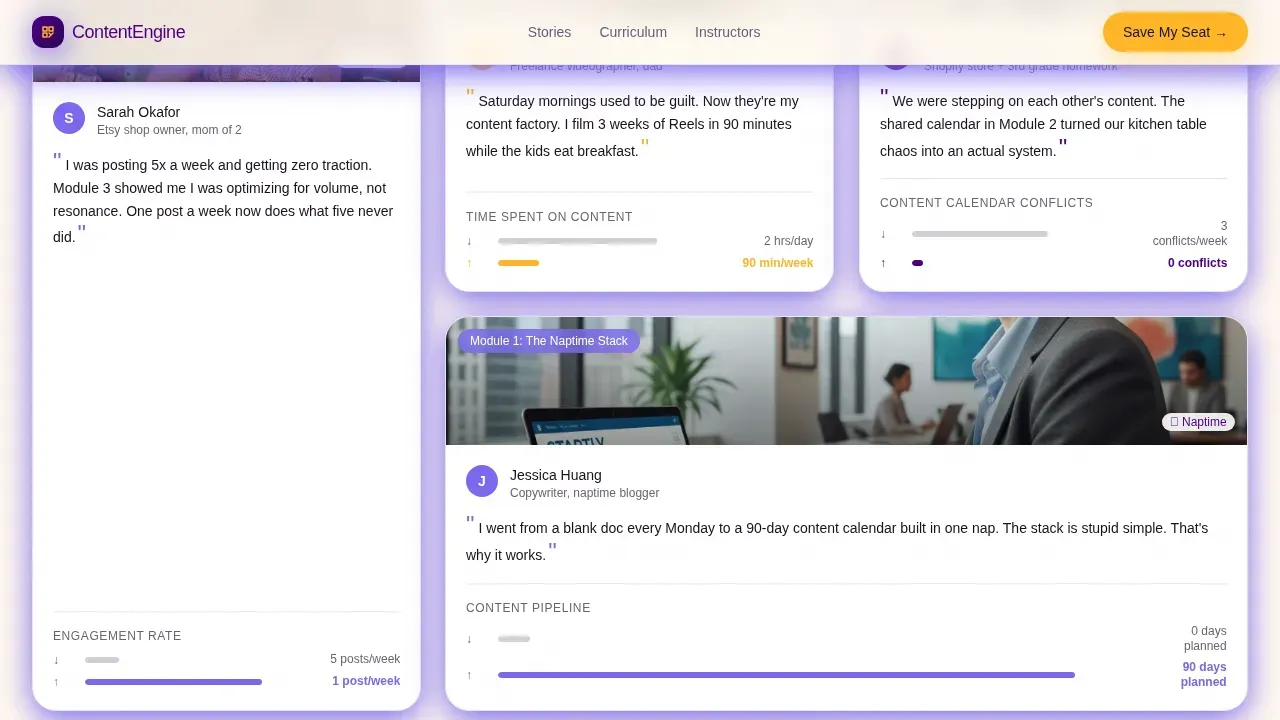Click the ENGAGEMENT RATE heading
1280x720 pixels.
117,636
